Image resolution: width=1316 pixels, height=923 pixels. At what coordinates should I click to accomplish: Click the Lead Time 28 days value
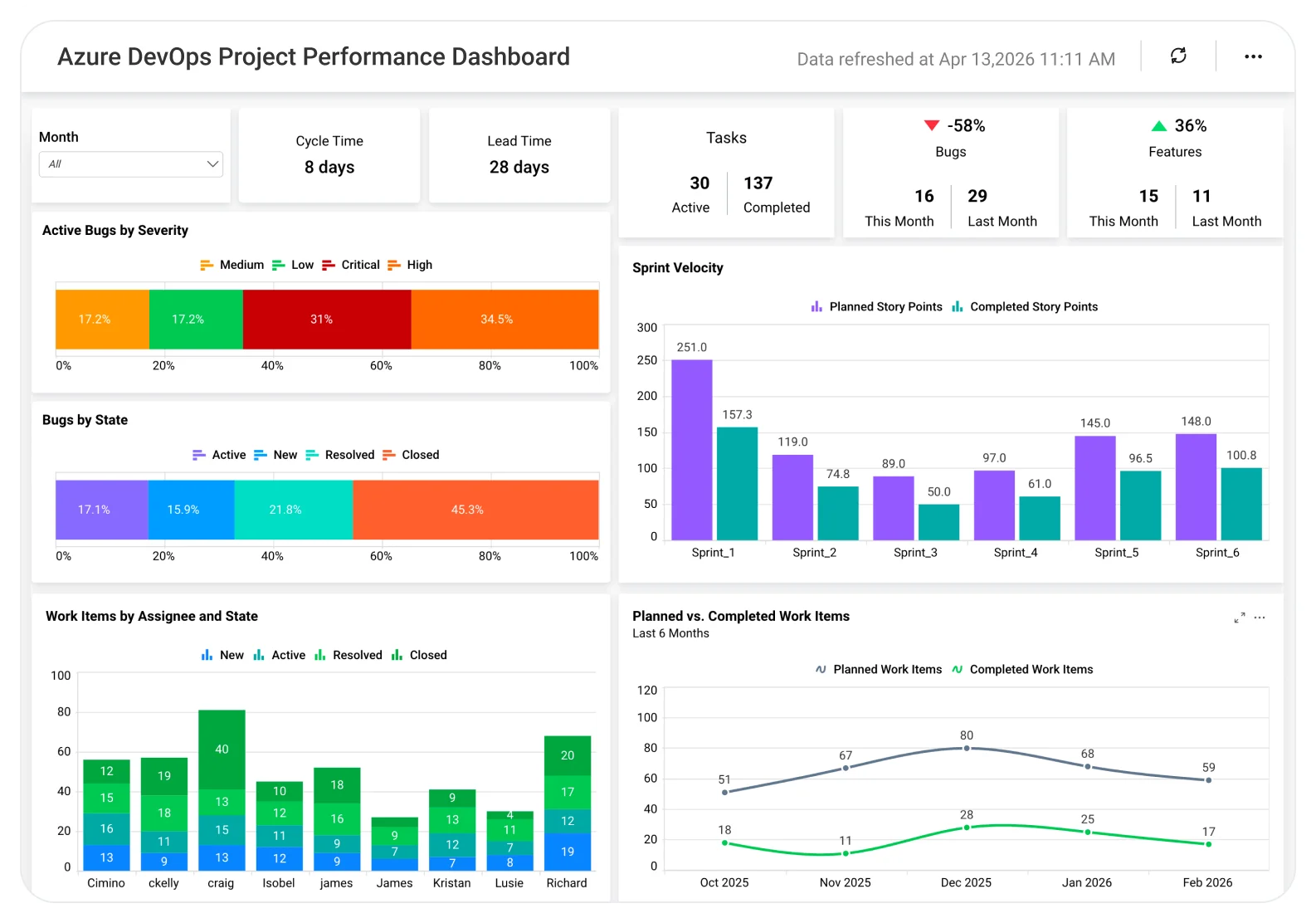519,168
